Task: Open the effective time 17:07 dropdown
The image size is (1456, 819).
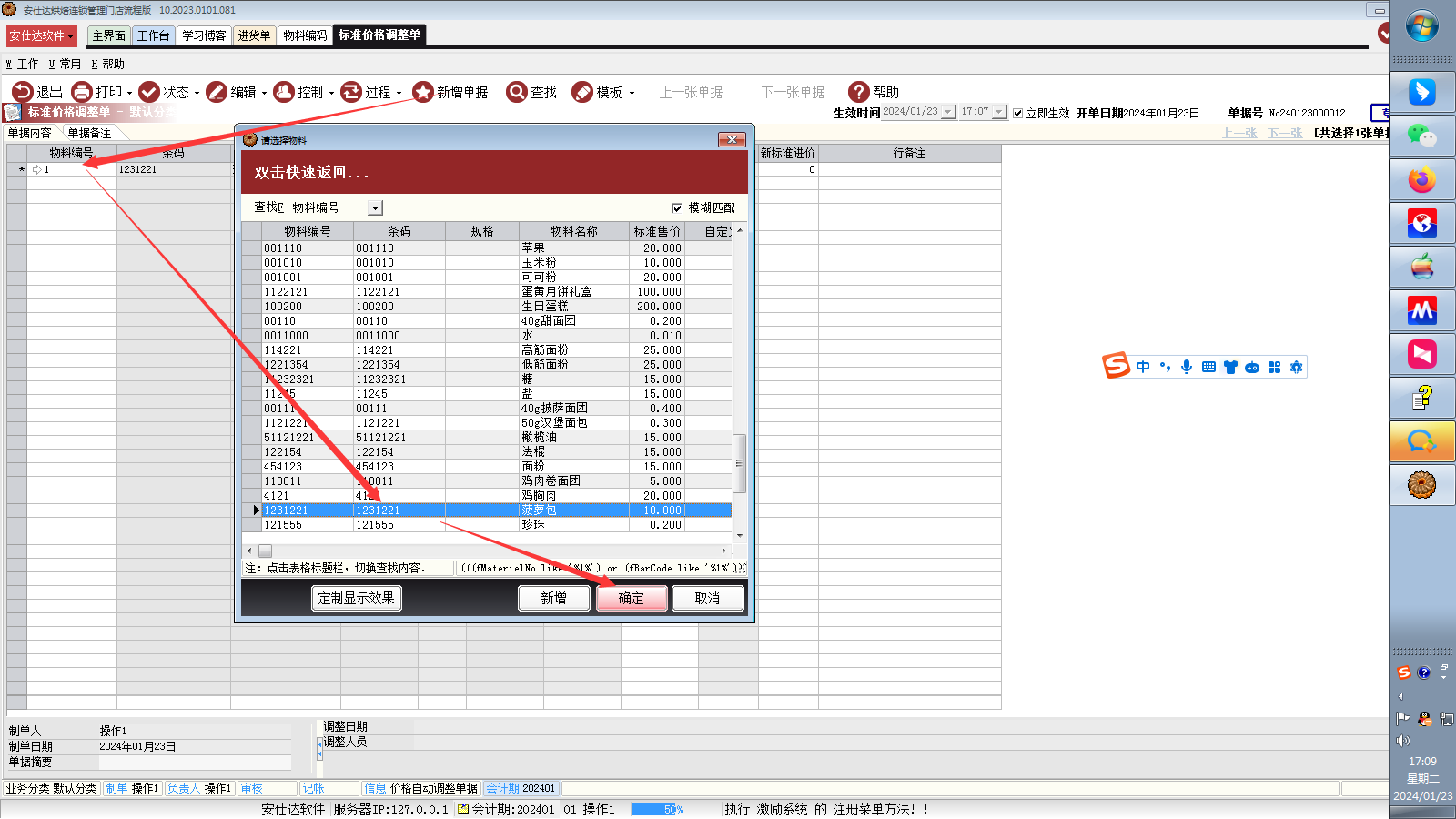Action: (999, 112)
